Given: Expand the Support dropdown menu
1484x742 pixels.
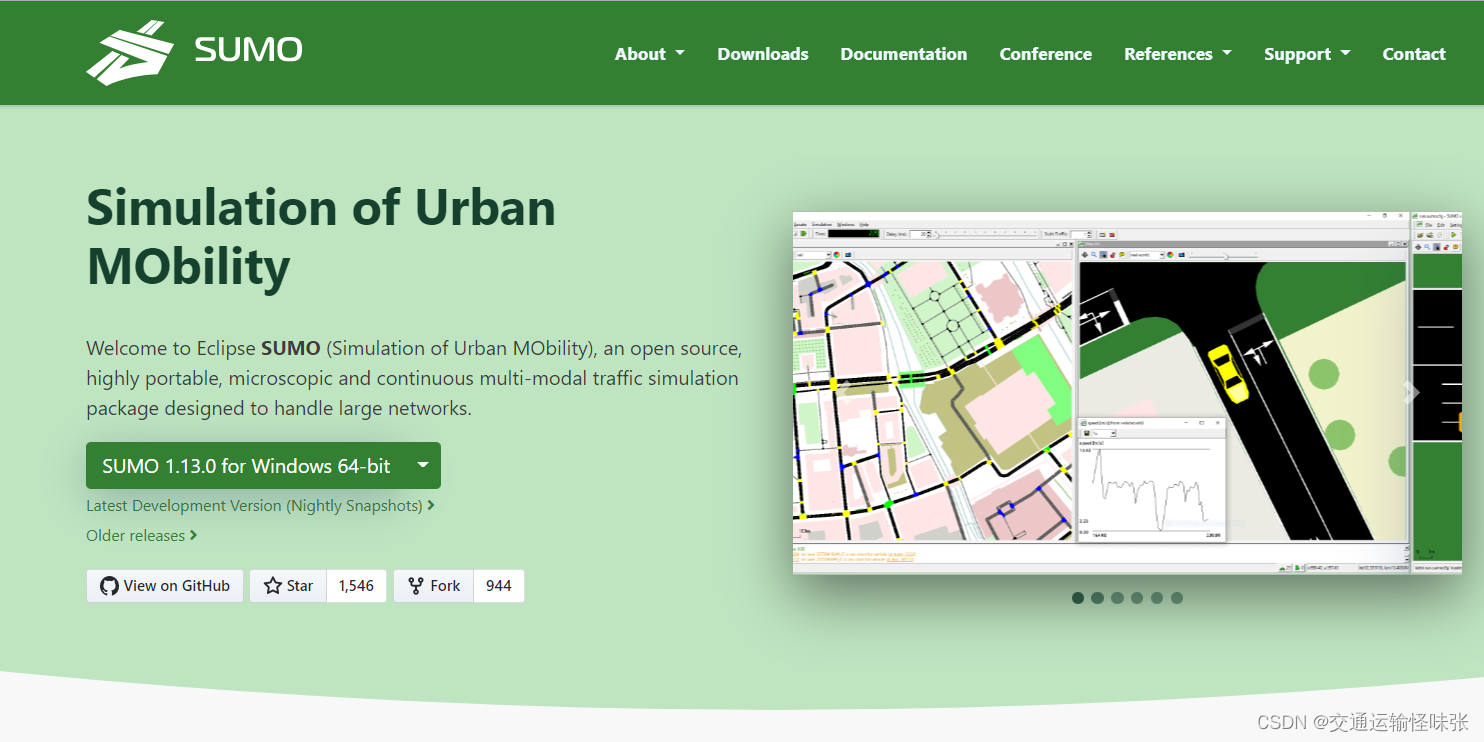Looking at the screenshot, I should click(1307, 54).
